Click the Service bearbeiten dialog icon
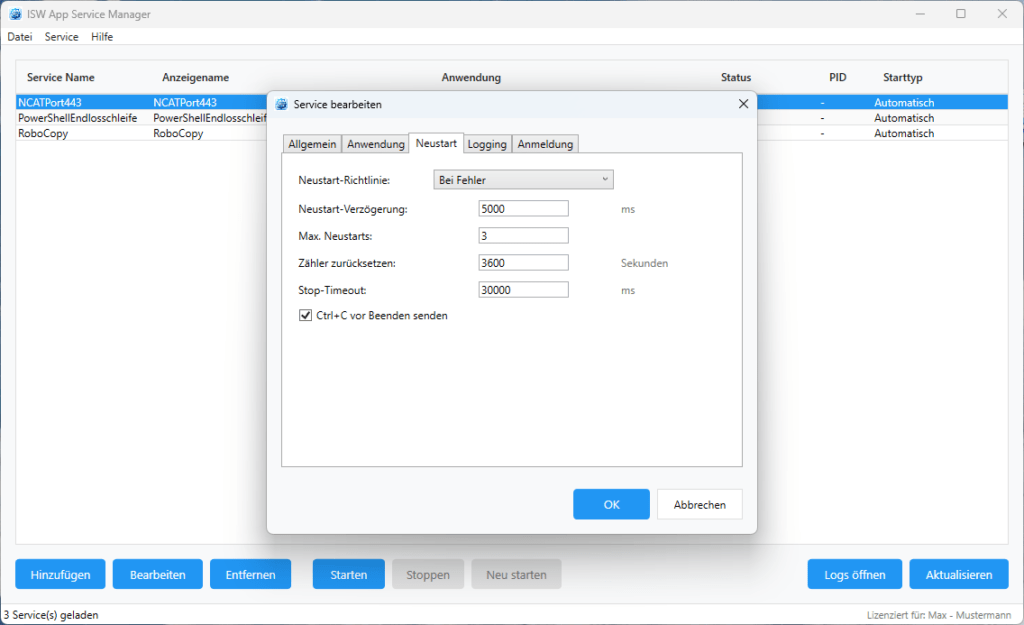1024x625 pixels. click(283, 104)
